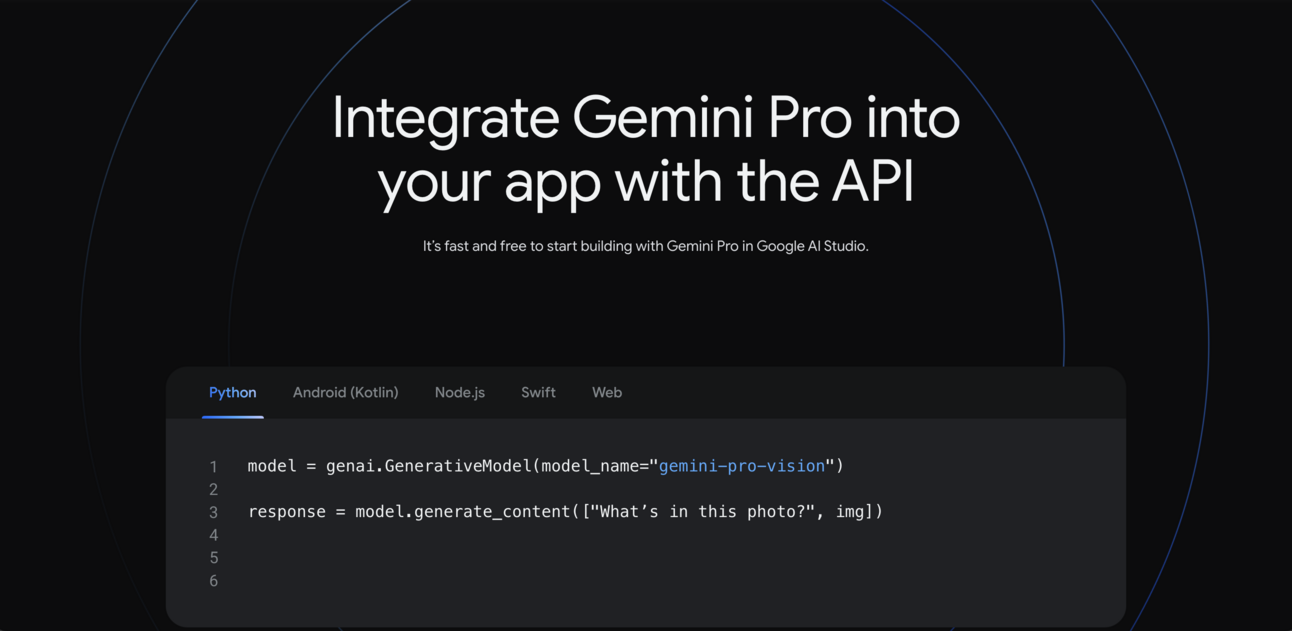
Task: Select the highlighted gemini-pro-vision string
Action: click(741, 465)
